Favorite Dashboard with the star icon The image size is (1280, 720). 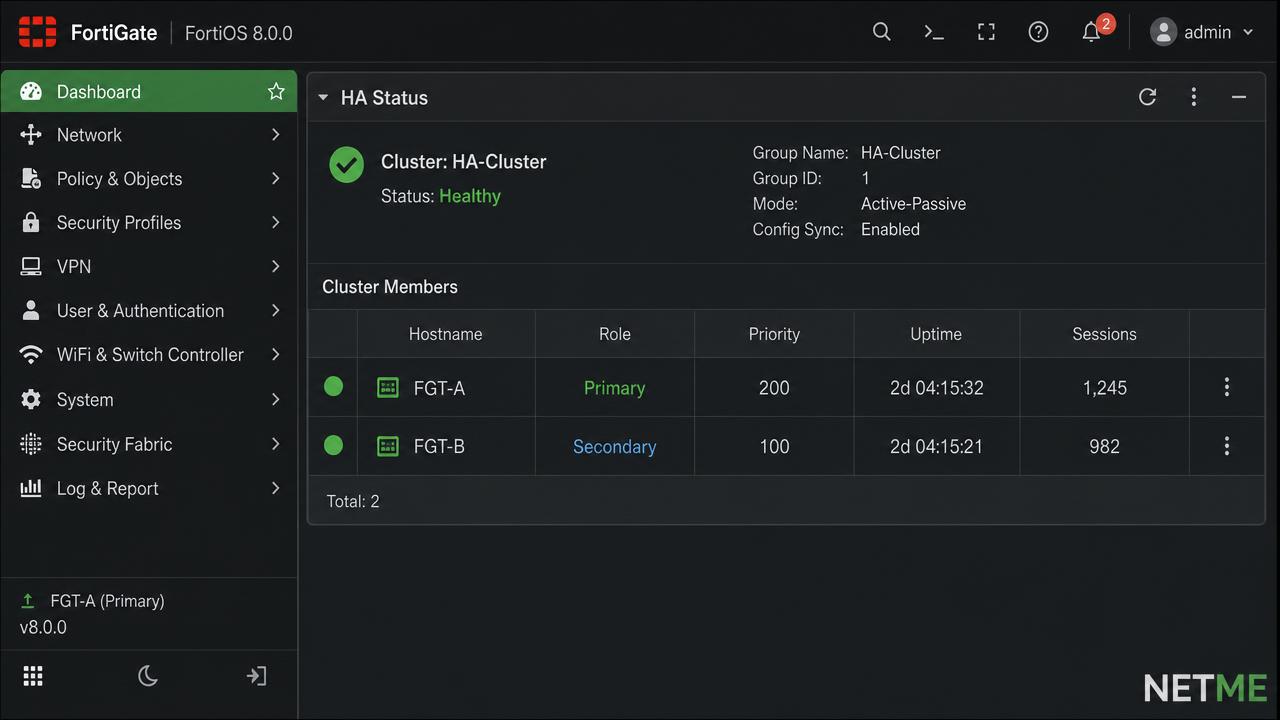coord(276,91)
